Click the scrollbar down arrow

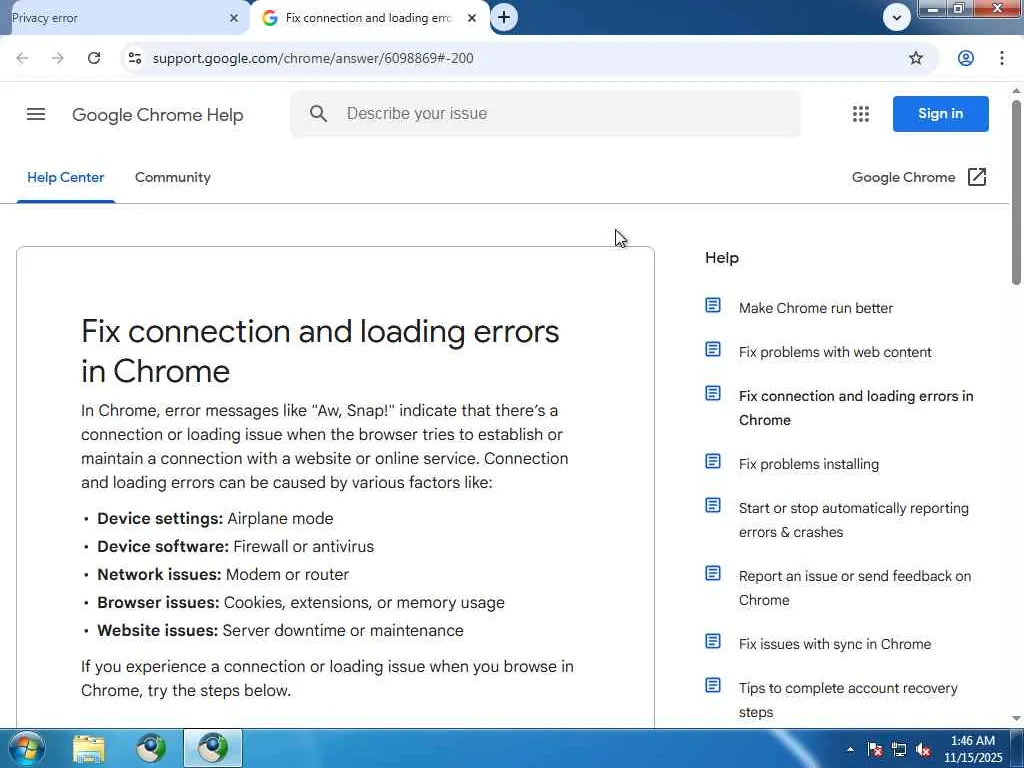coord(1016,718)
